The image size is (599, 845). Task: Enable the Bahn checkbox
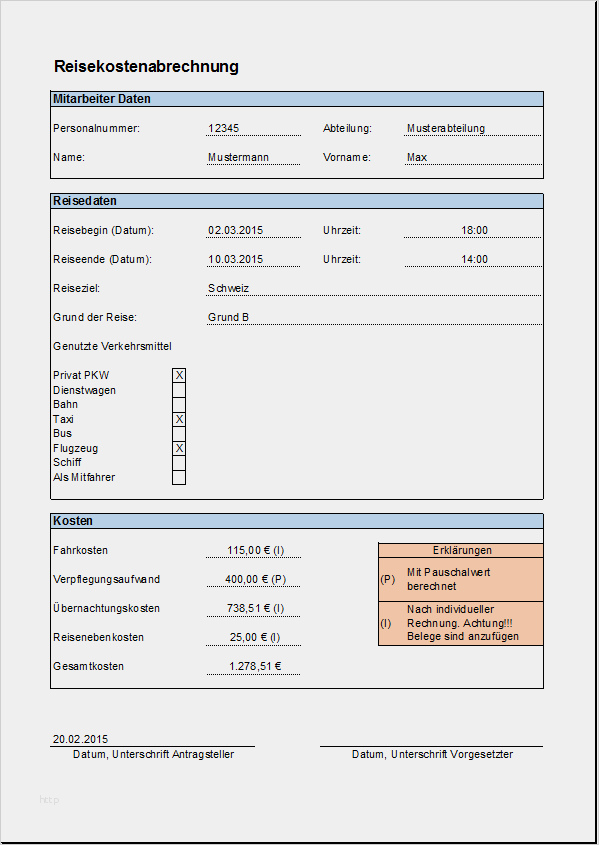[x=179, y=404]
